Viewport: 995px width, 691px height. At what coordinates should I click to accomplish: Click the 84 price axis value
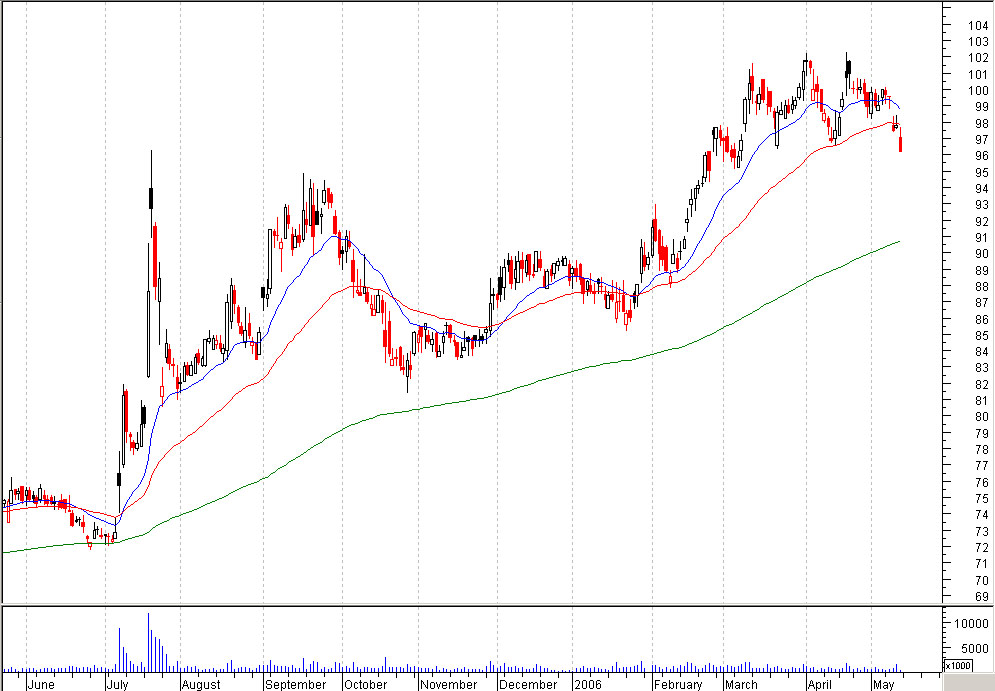click(982, 352)
